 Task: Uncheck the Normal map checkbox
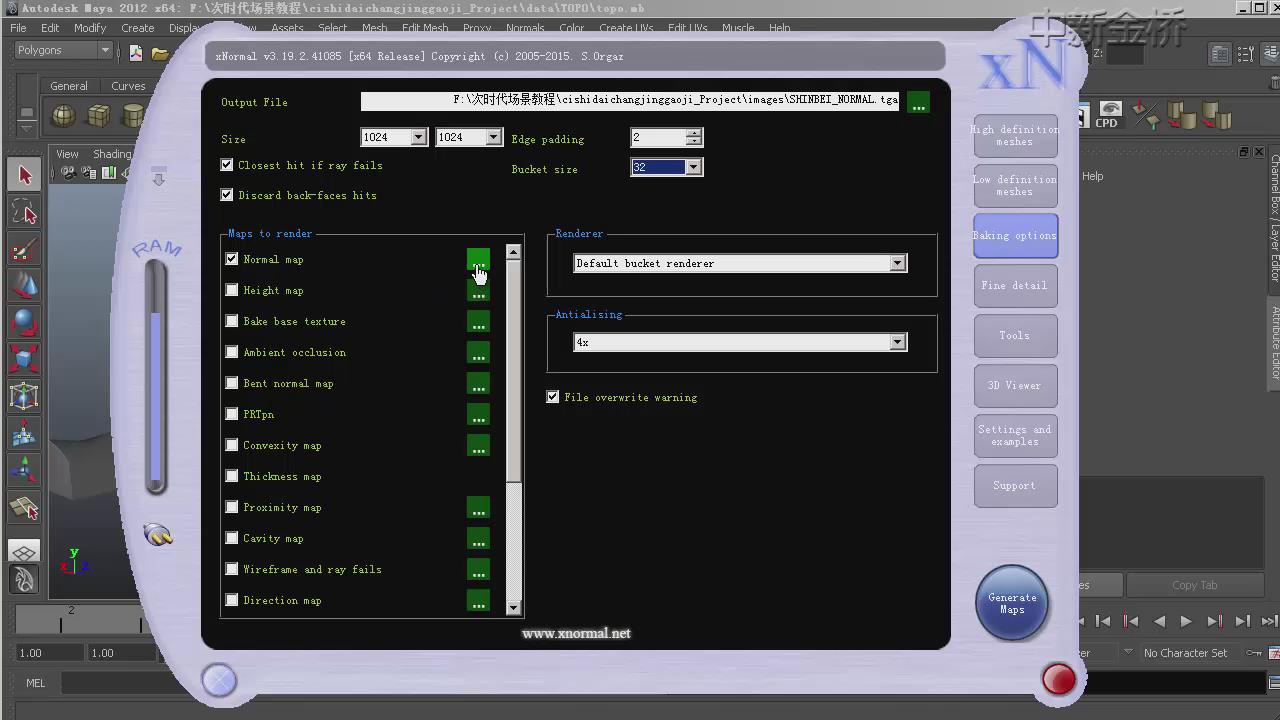click(x=232, y=259)
